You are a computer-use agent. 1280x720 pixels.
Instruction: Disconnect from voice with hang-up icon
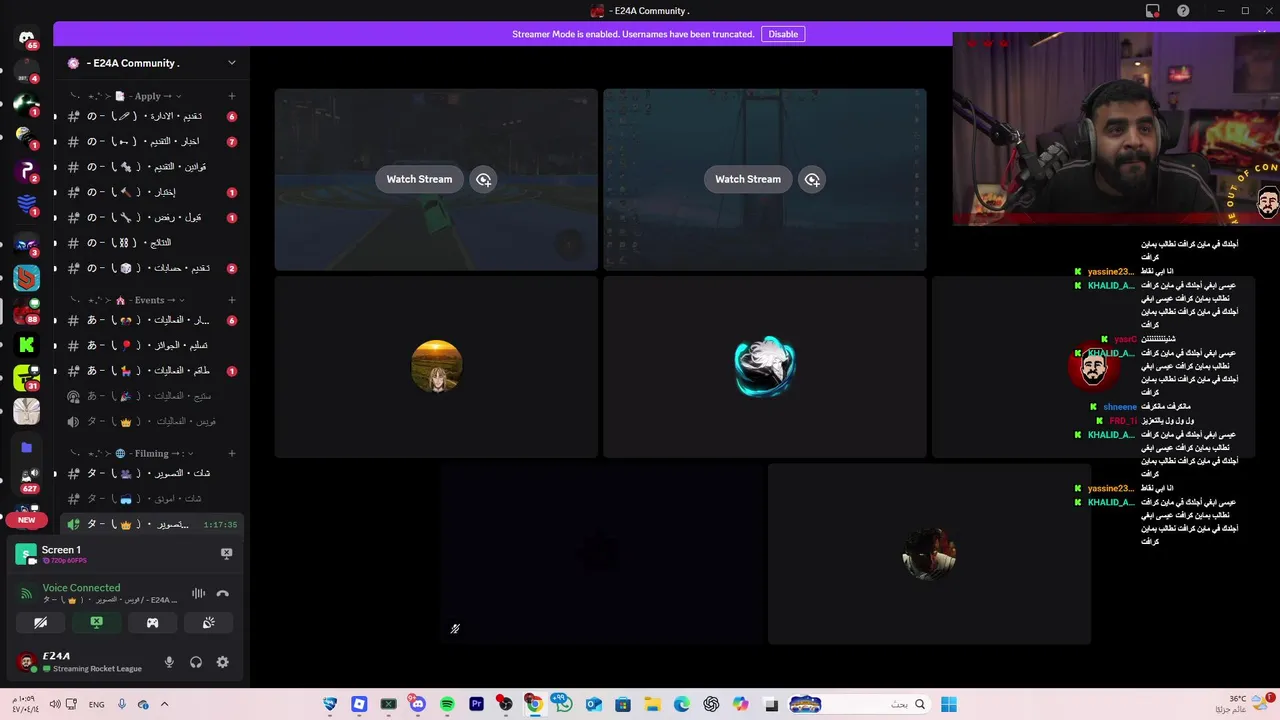pos(222,593)
